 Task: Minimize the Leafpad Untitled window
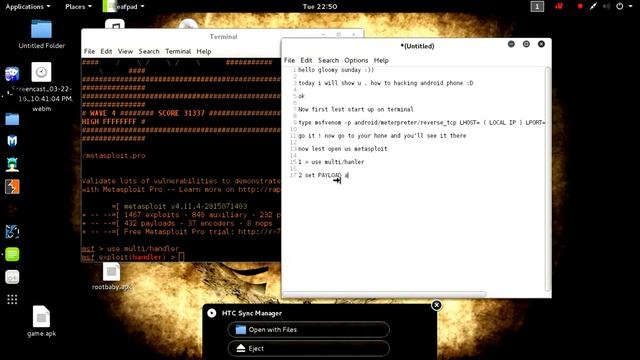(511, 44)
